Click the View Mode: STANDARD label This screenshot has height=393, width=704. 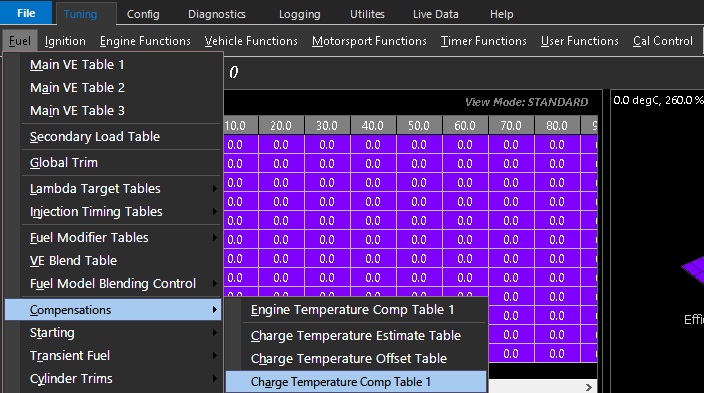point(526,102)
